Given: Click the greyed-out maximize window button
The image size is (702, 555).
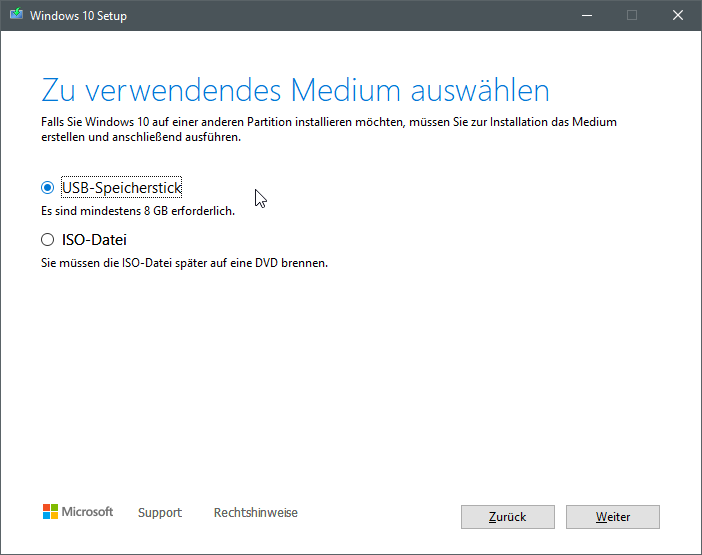Looking at the screenshot, I should click(632, 16).
